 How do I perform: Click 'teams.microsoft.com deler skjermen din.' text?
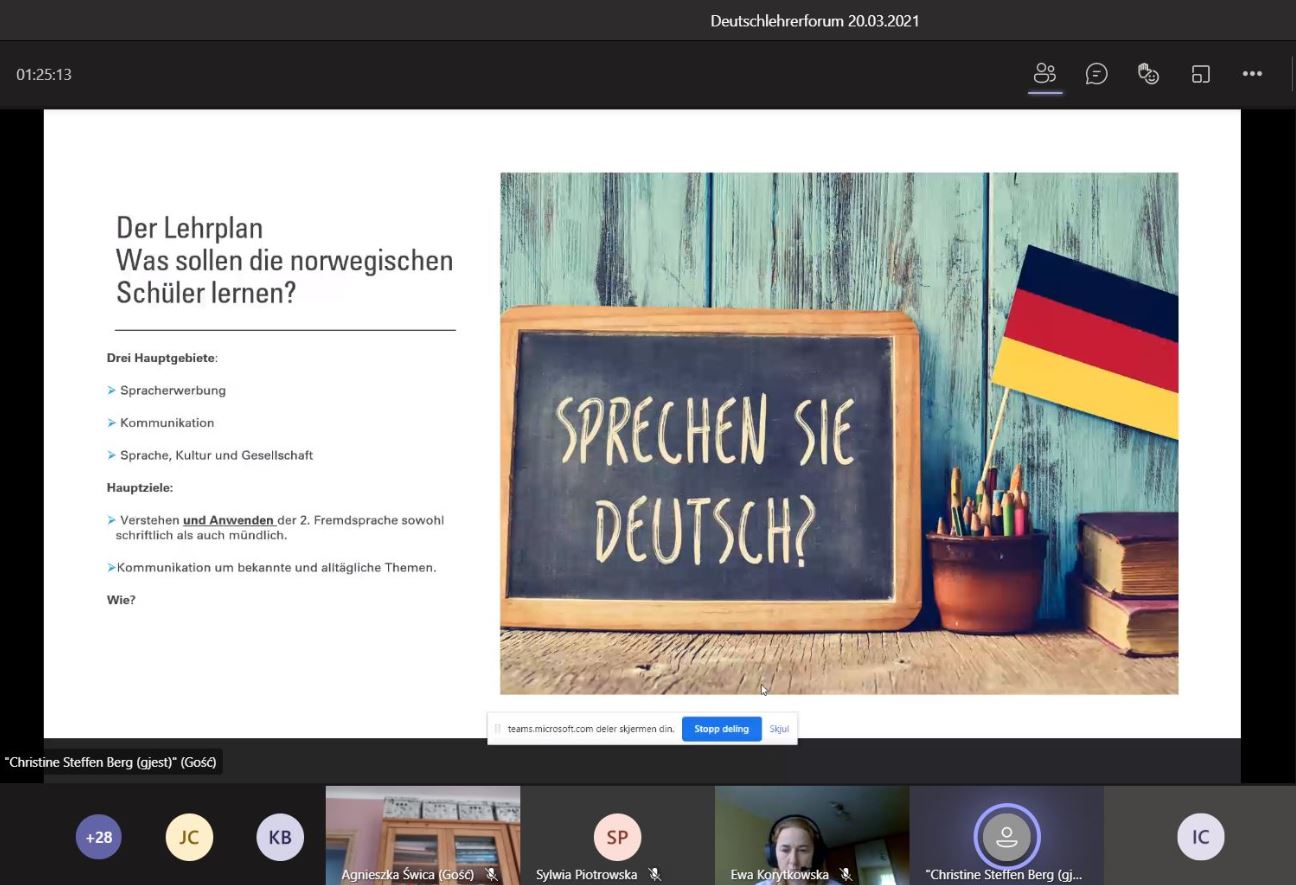(591, 729)
